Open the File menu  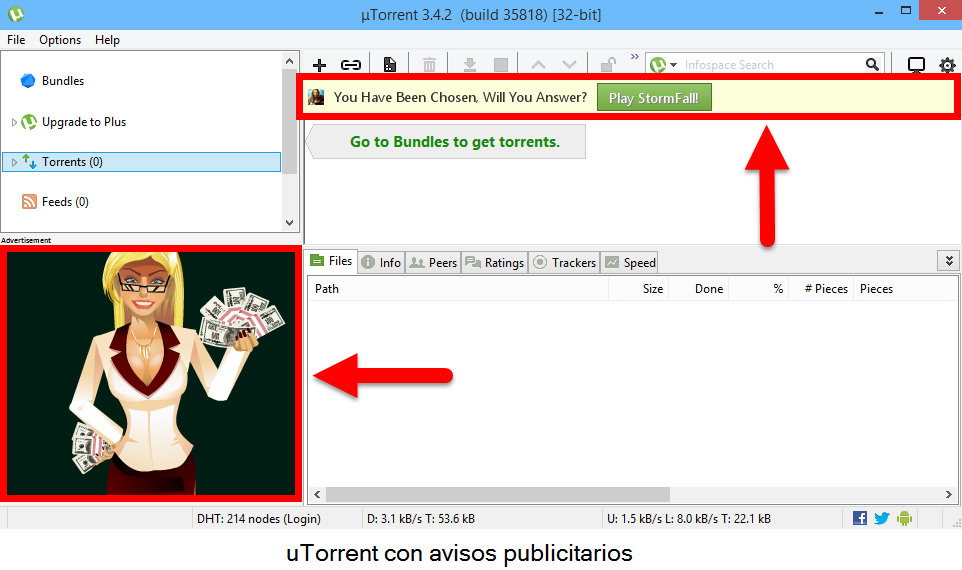click(16, 40)
